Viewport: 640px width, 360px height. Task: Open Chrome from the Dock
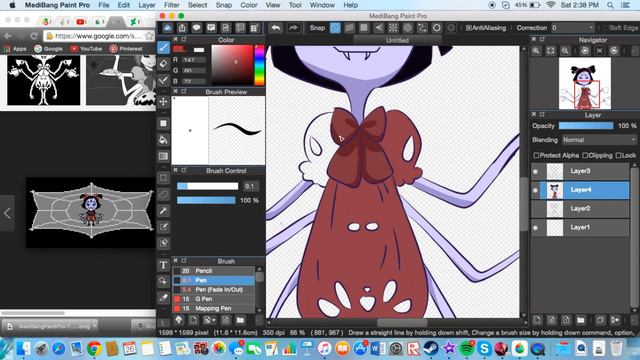click(94, 349)
